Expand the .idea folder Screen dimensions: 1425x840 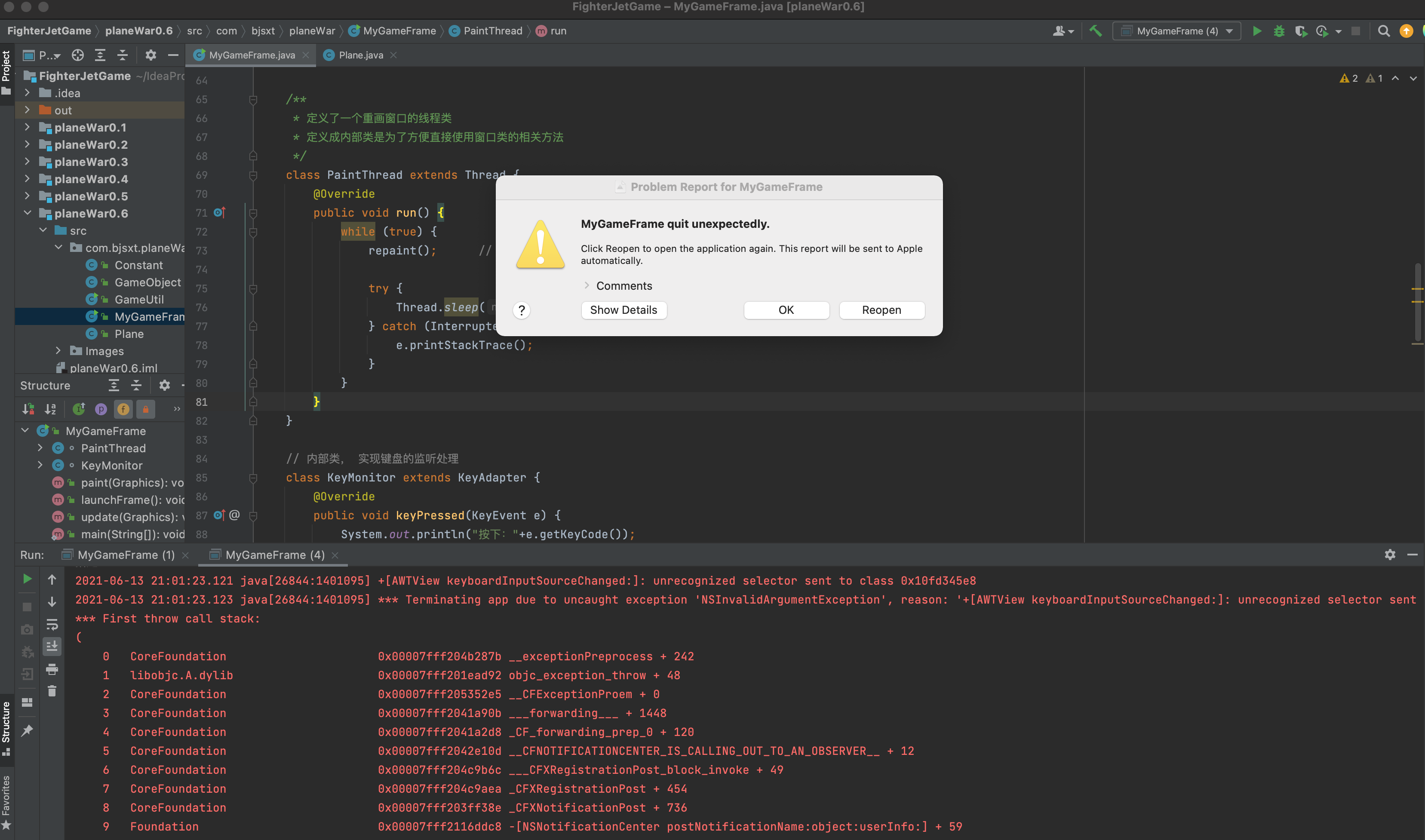pos(27,93)
